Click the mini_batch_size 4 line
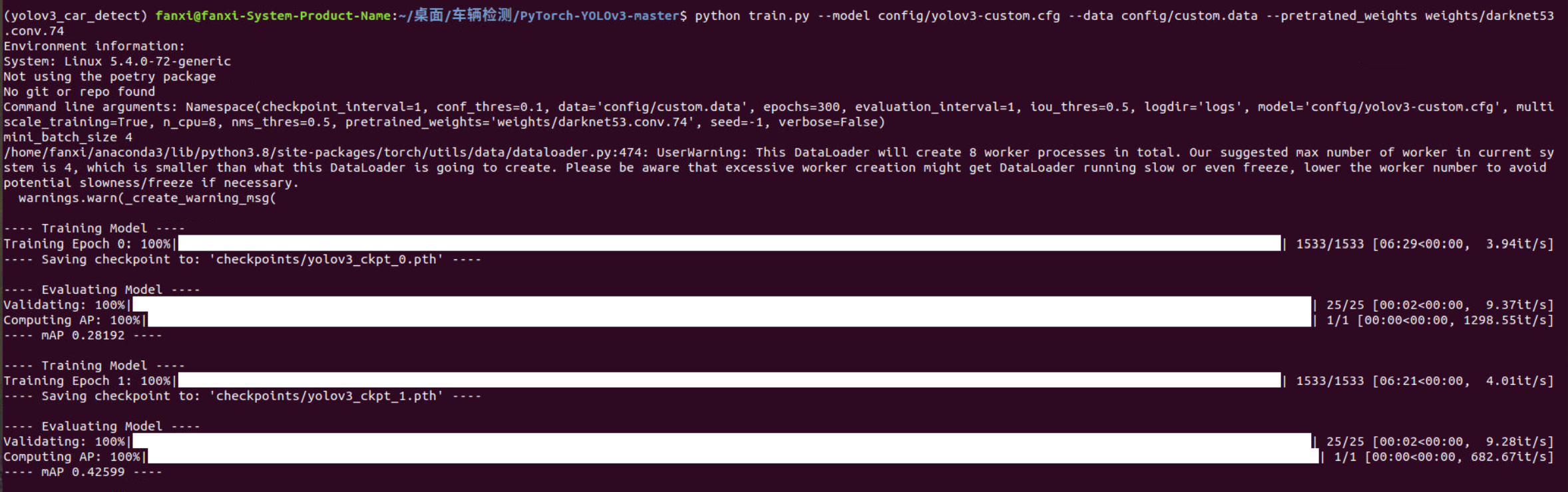The image size is (1568, 492). [68, 137]
